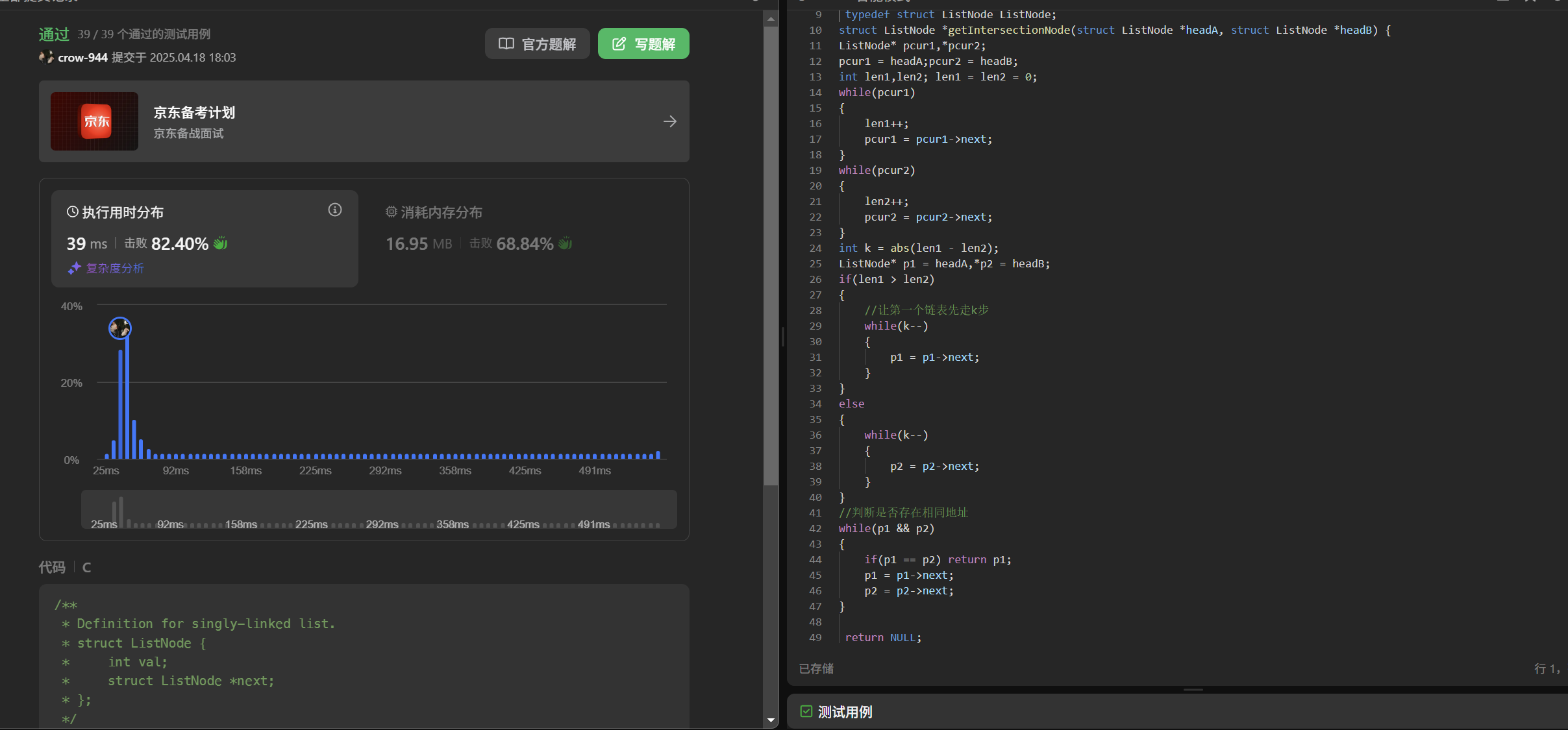Click the clapping hands beside 82.40%

(221, 243)
